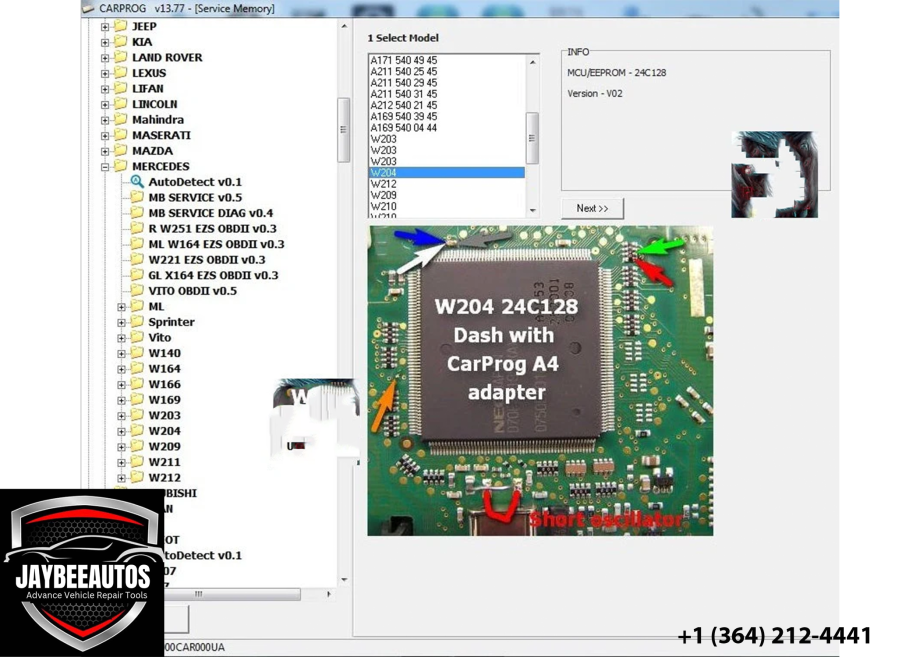
Task: Expand the W169 tree node
Action: (121, 400)
